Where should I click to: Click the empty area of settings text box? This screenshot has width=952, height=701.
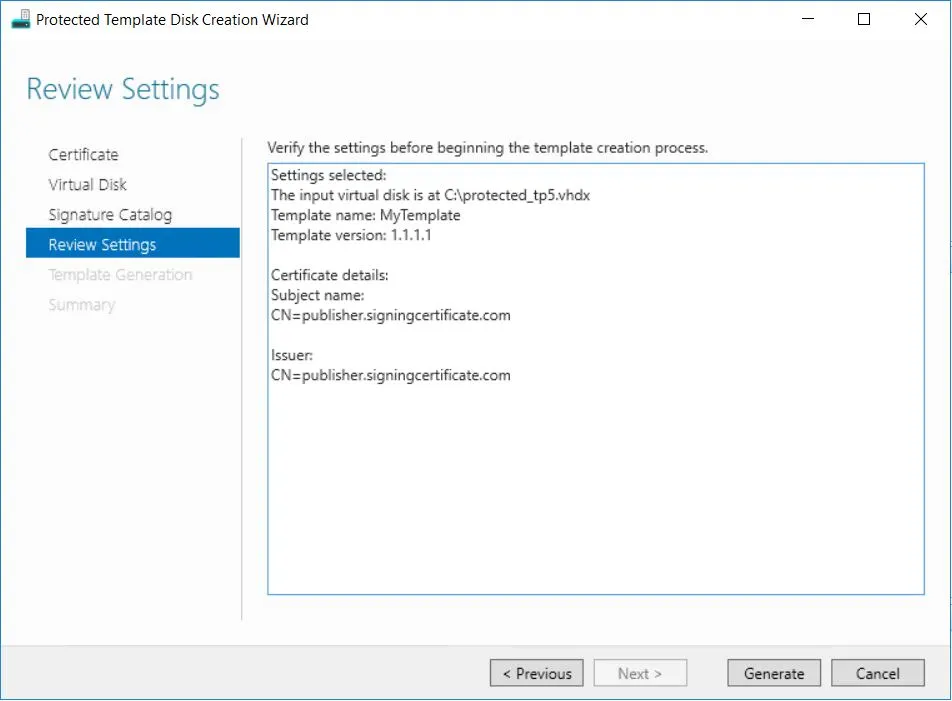[x=595, y=490]
